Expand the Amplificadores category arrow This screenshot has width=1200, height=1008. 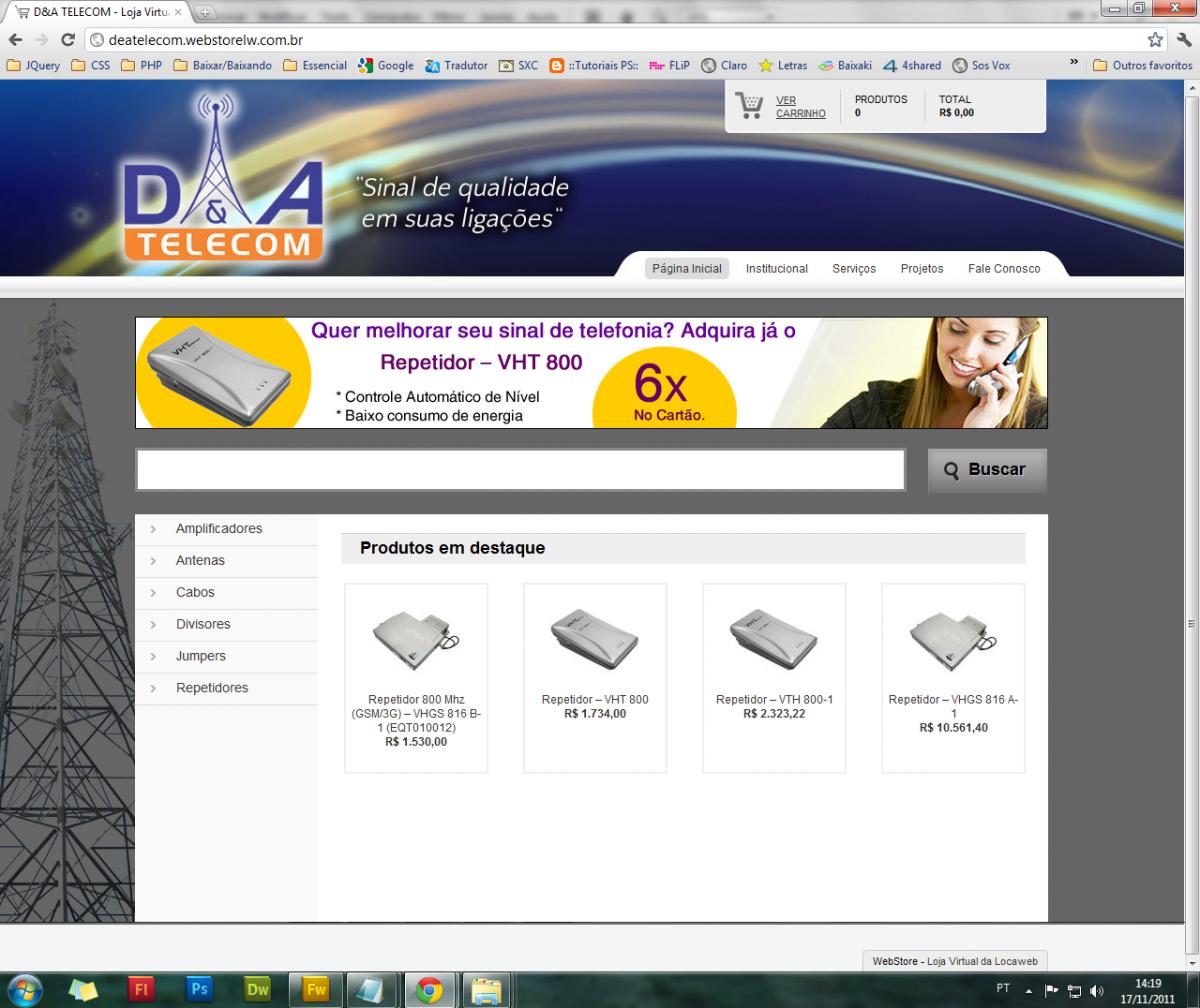(x=153, y=529)
